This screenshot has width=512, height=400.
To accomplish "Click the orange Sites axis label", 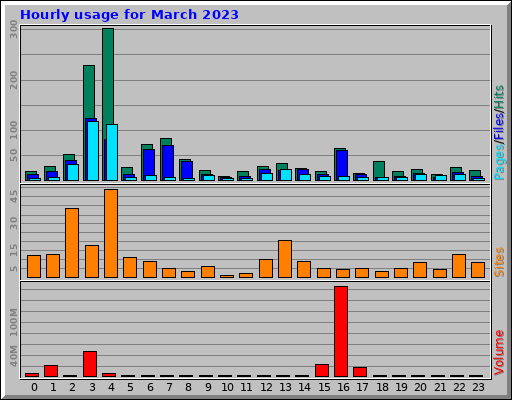I will [x=499, y=262].
